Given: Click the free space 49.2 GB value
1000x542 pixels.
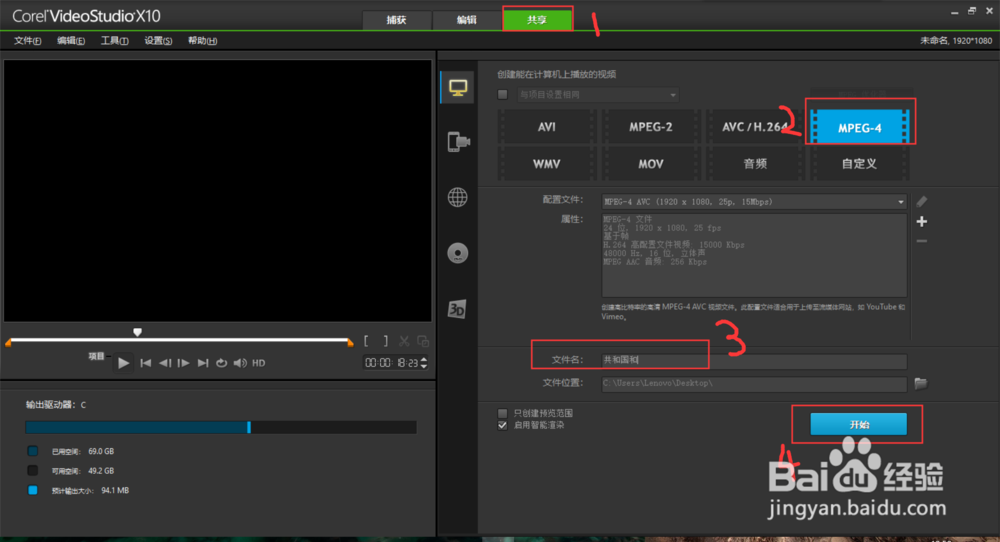Looking at the screenshot, I should point(101,471).
